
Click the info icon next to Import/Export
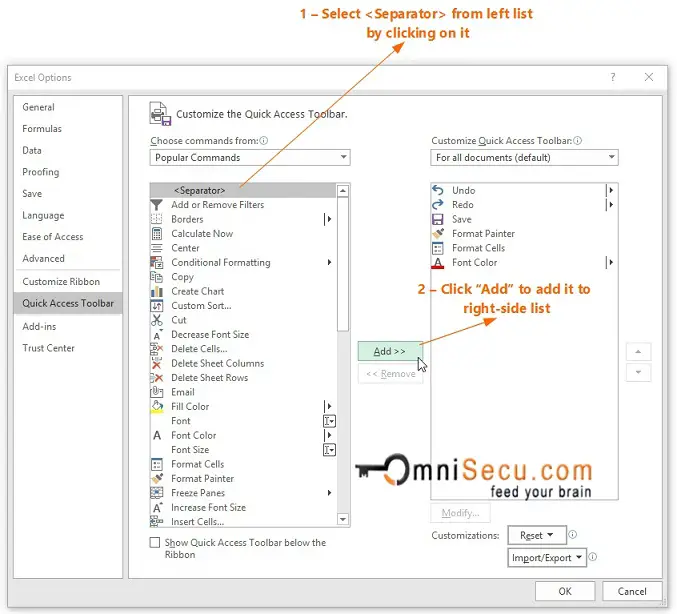pyautogui.click(x=593, y=557)
